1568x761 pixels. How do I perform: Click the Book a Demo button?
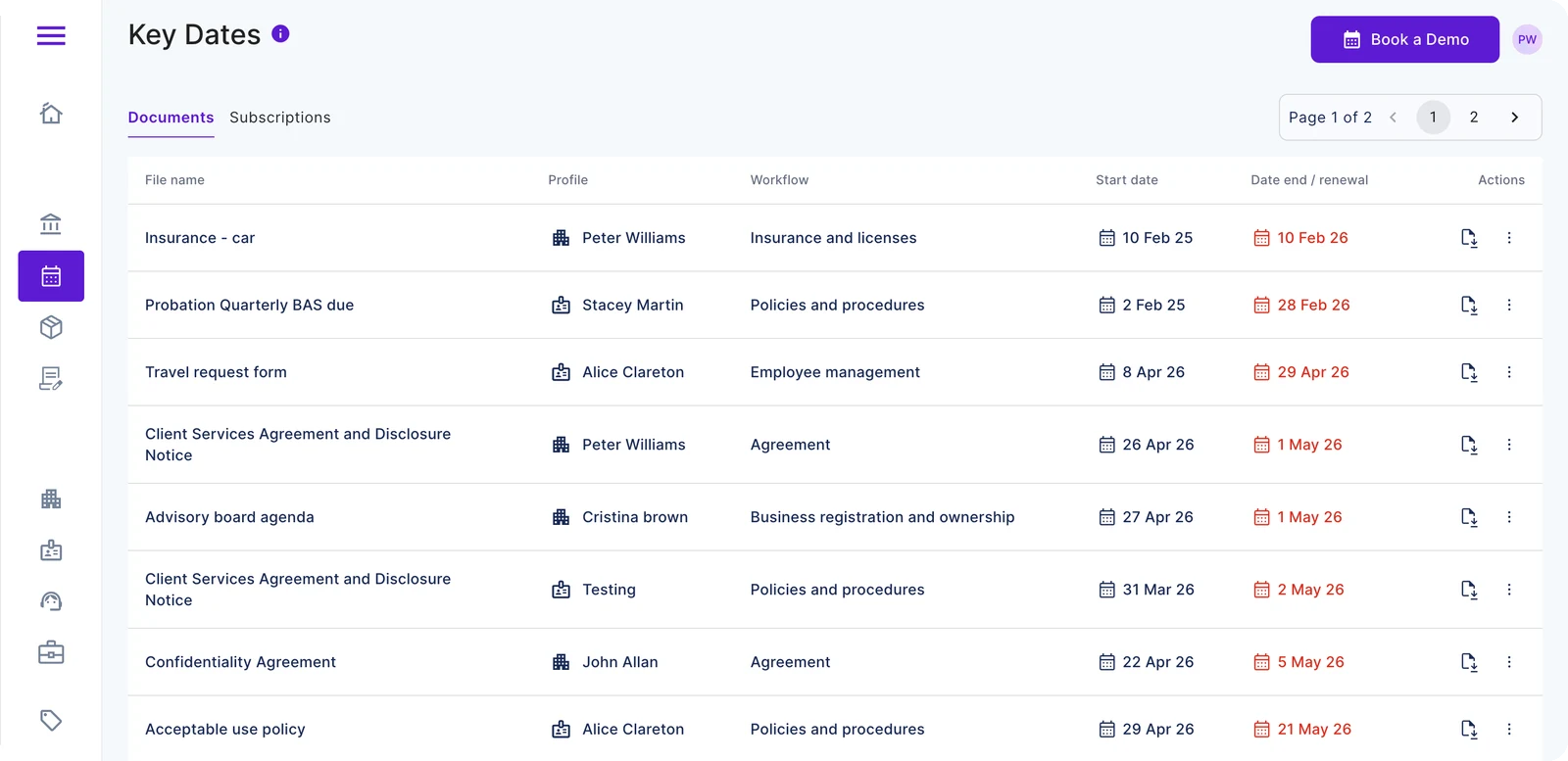coord(1404,40)
